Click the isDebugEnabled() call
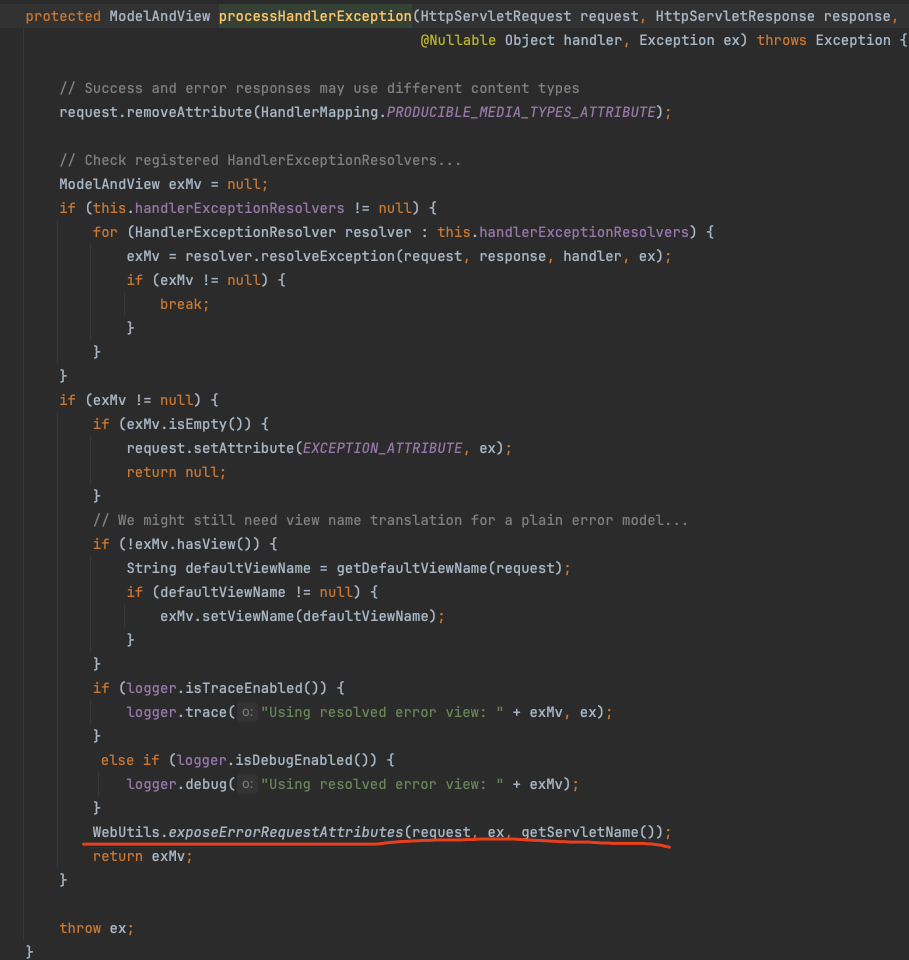The height and width of the screenshot is (960, 909). 306,760
